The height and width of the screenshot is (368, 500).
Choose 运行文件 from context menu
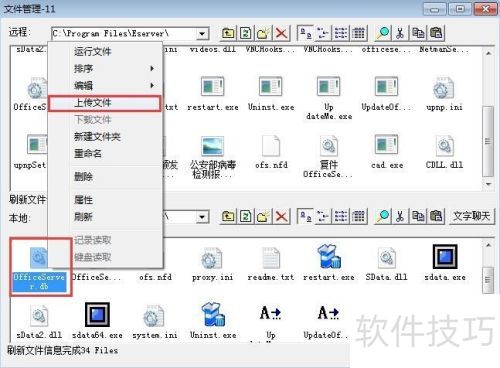coord(106,52)
